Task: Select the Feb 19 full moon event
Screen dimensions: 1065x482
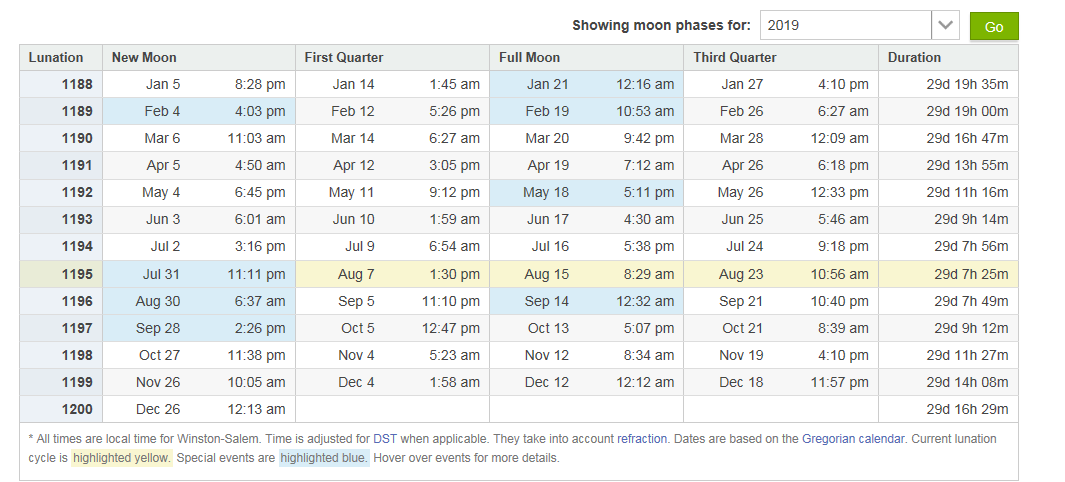Action: pos(586,111)
